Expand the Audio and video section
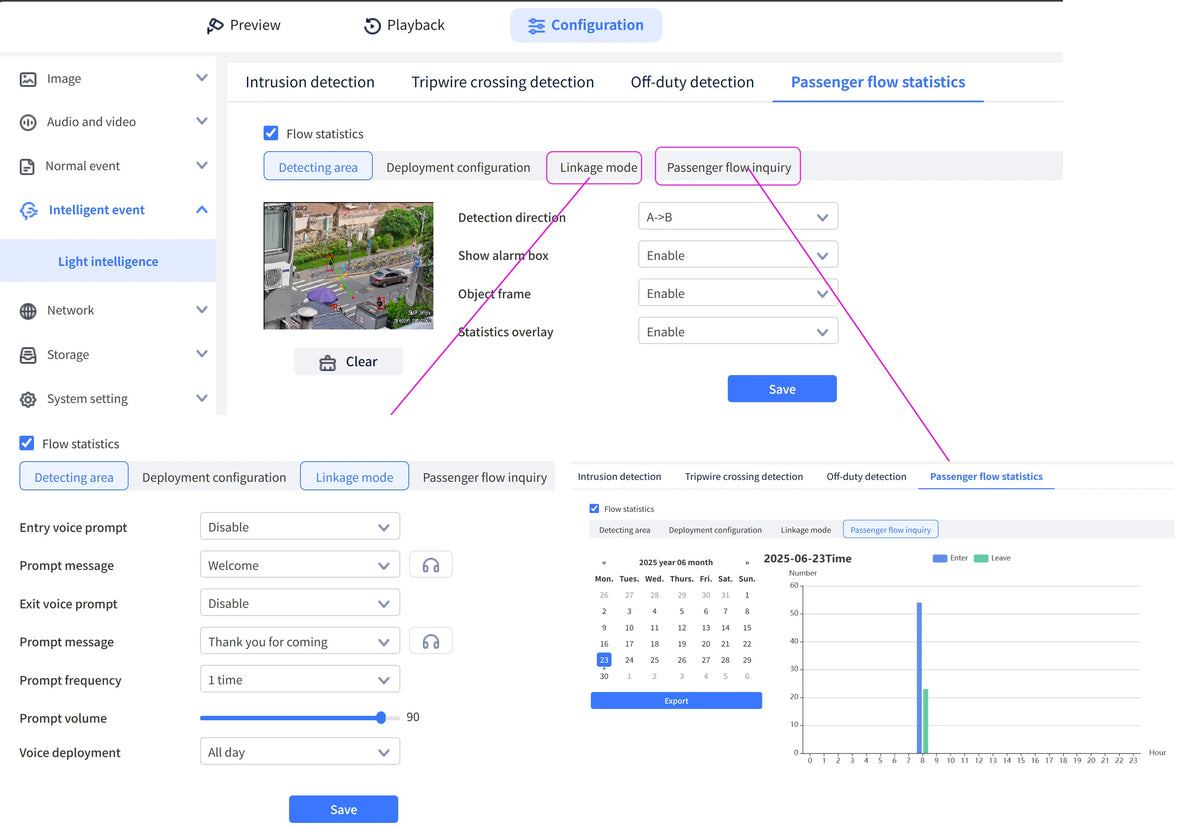The height and width of the screenshot is (829, 1200). pos(202,121)
